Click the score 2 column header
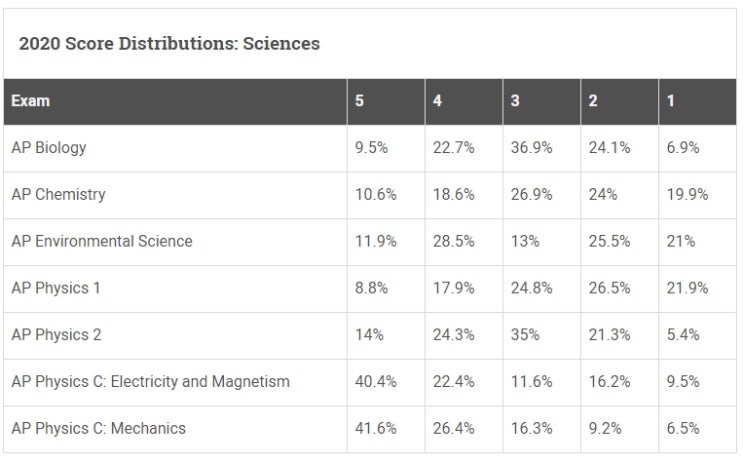The height and width of the screenshot is (463, 743). (x=593, y=101)
